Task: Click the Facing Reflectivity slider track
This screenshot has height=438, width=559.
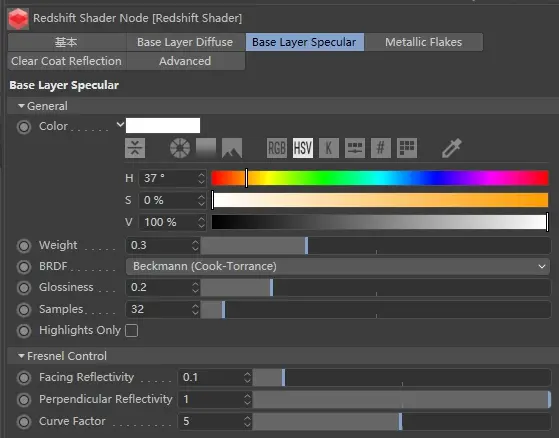Action: [x=402, y=377]
